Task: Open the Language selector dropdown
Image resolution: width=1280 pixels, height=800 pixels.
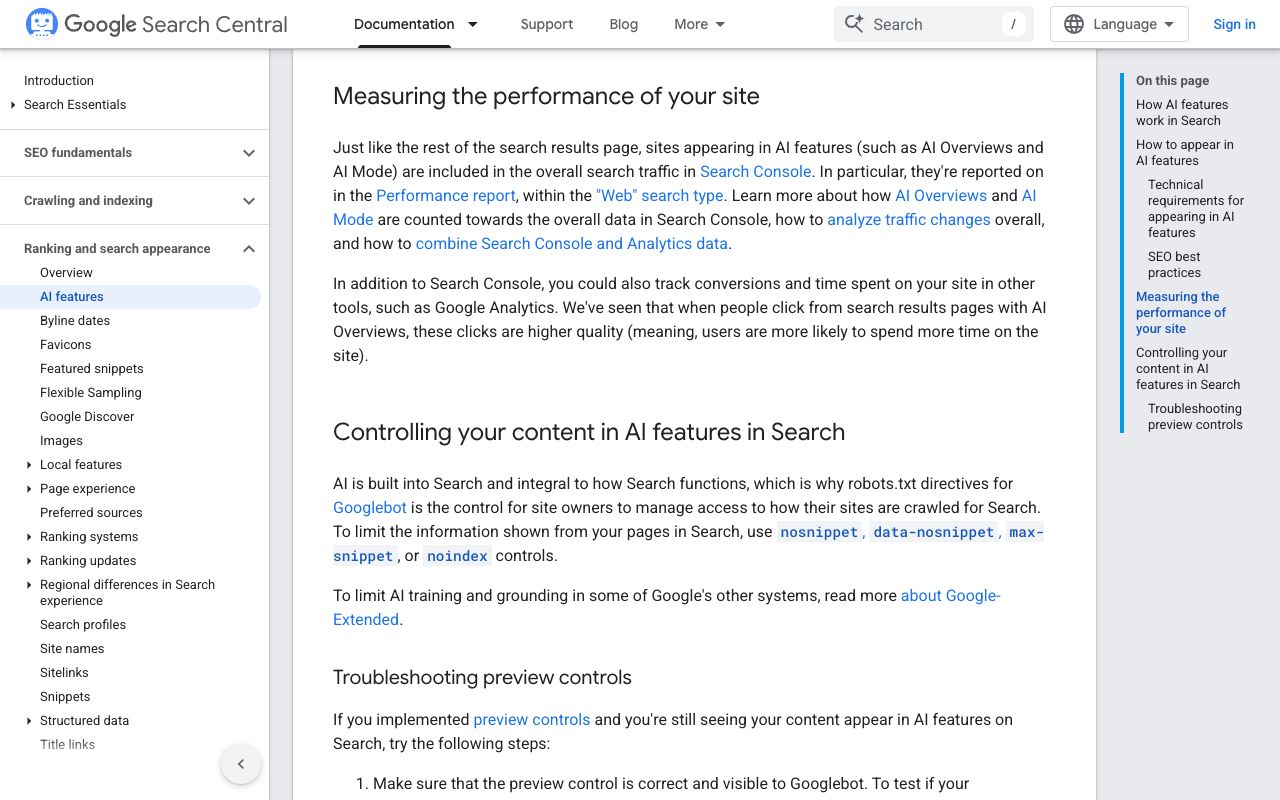Action: (1119, 24)
